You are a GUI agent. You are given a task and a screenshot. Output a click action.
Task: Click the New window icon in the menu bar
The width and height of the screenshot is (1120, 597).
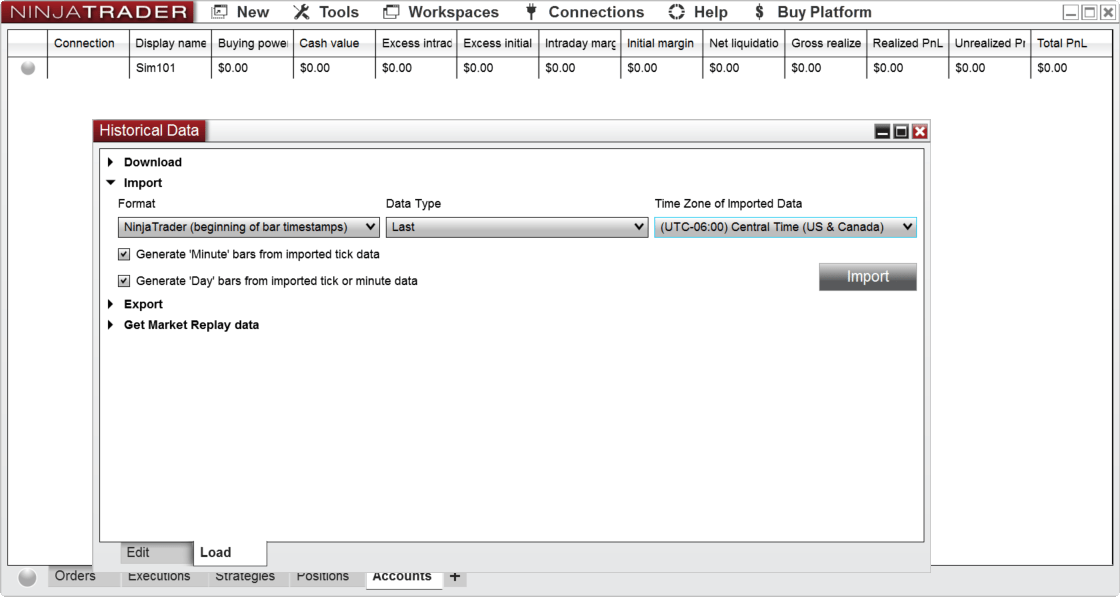pos(216,12)
